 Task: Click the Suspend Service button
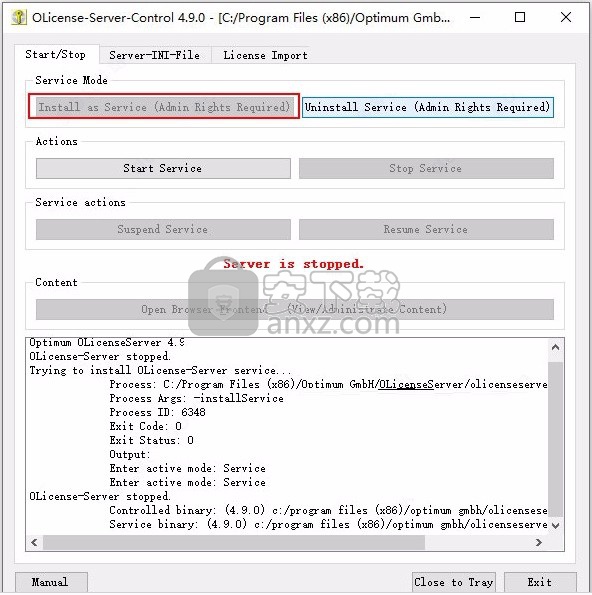tap(163, 230)
